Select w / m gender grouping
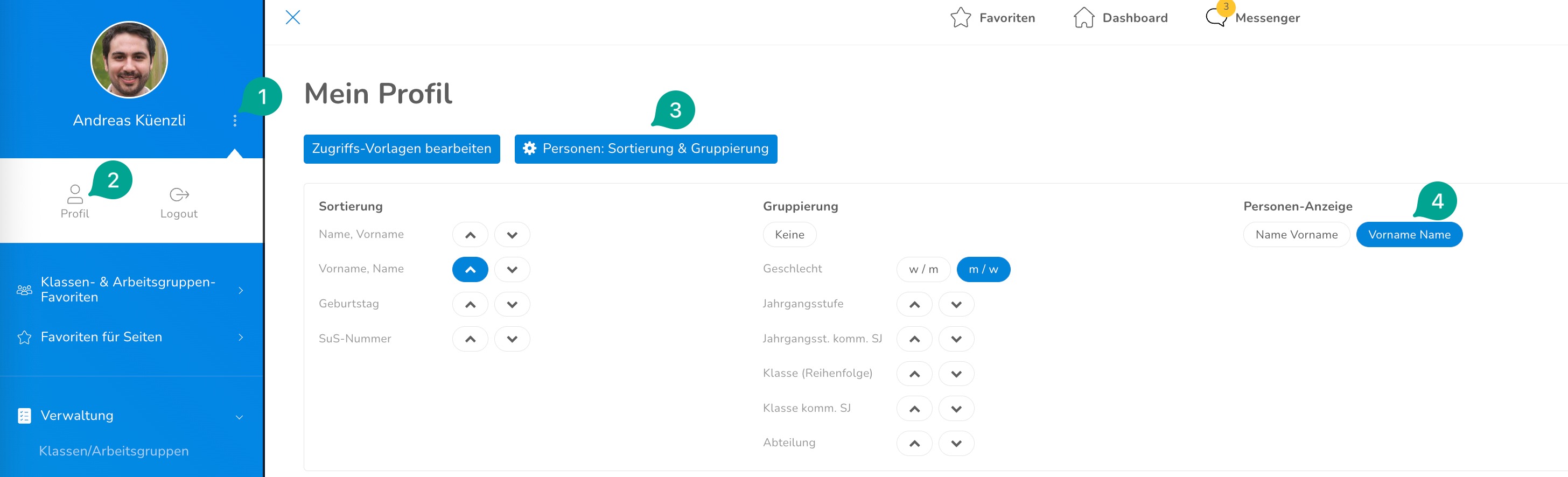 coord(923,270)
